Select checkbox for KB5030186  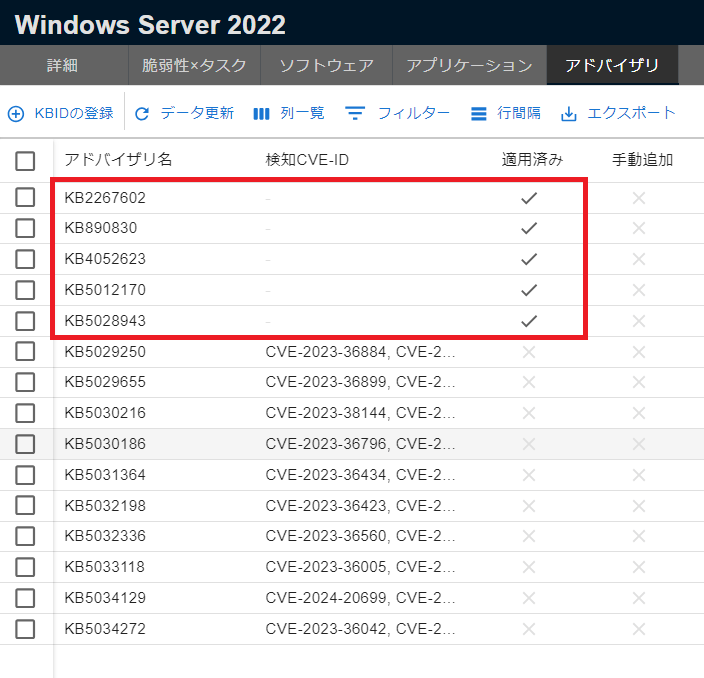click(25, 444)
